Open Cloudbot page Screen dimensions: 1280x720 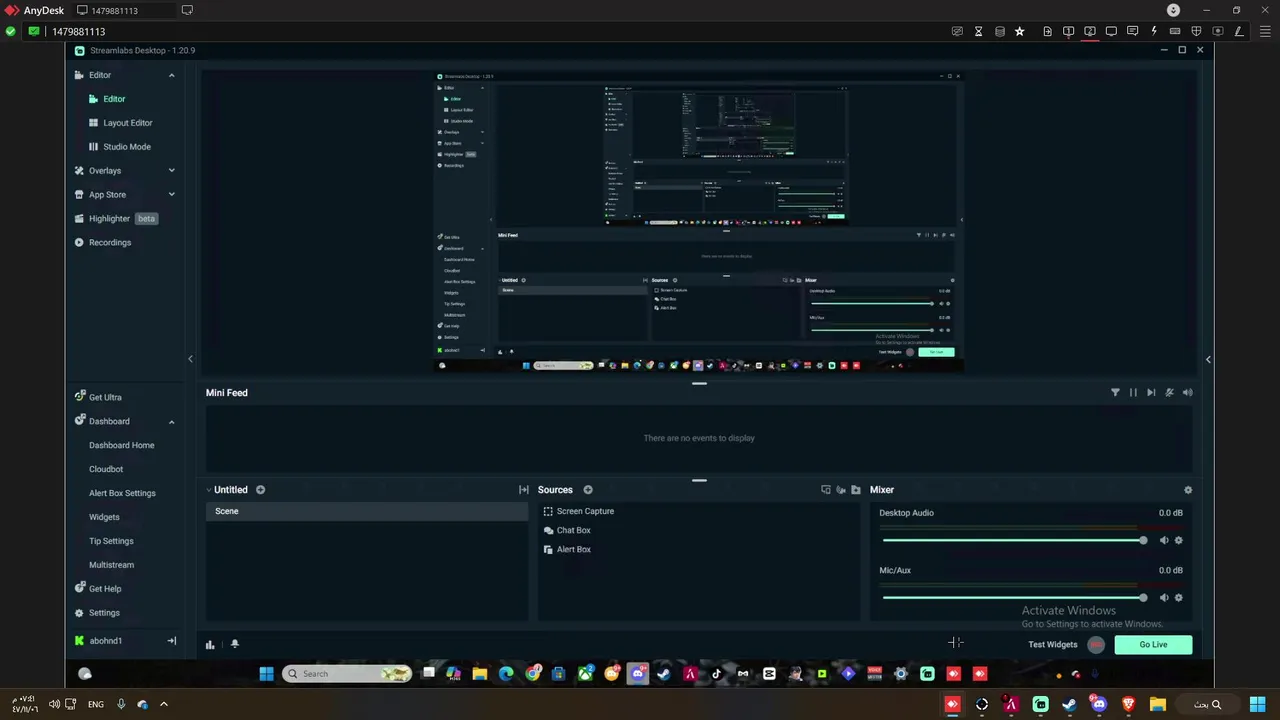point(106,469)
